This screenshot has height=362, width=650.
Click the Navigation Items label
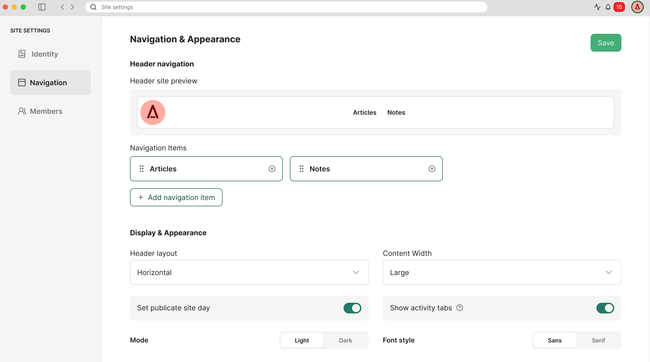(158, 148)
